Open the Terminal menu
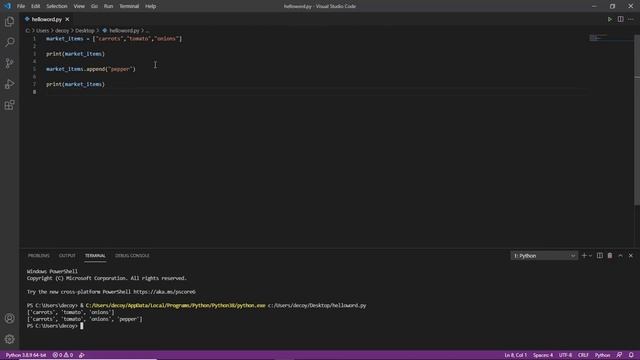This screenshot has width=640, height=360. (129, 6)
